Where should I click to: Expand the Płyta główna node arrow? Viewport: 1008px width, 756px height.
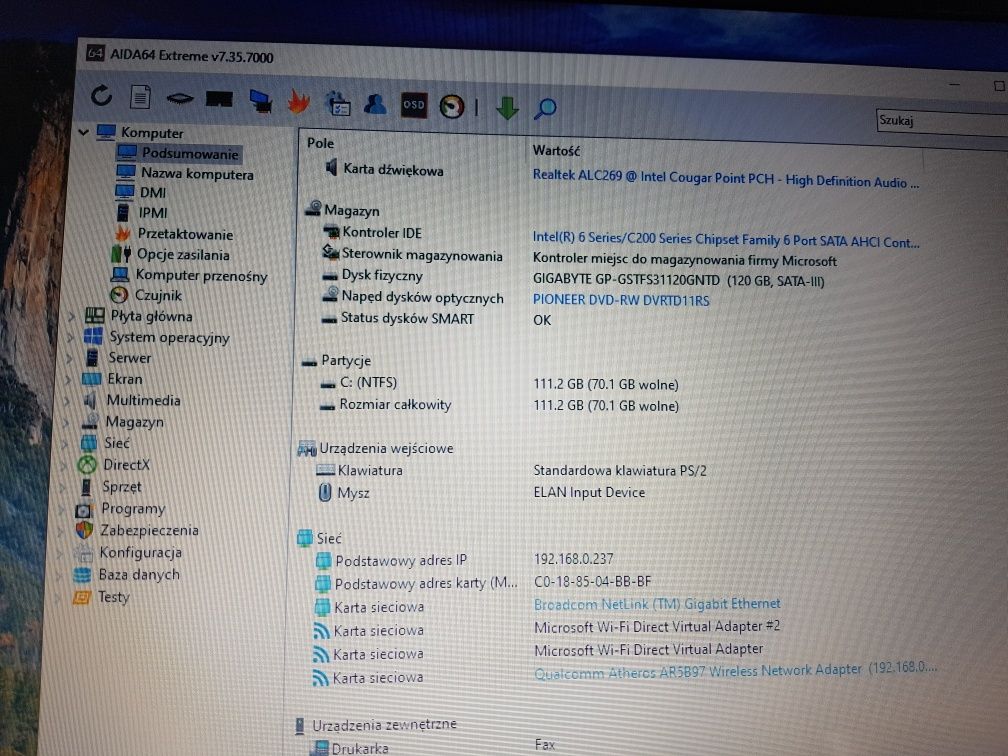71,316
